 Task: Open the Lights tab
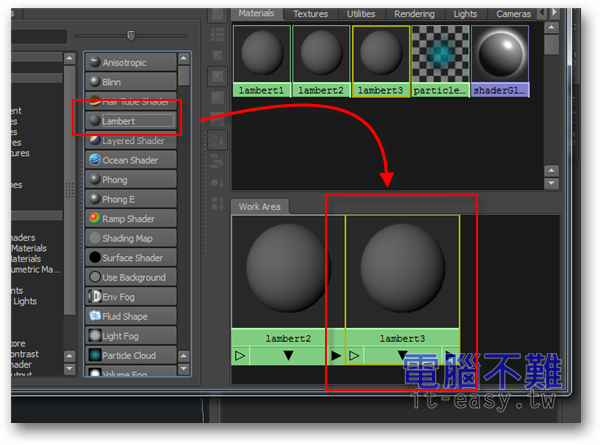[465, 14]
